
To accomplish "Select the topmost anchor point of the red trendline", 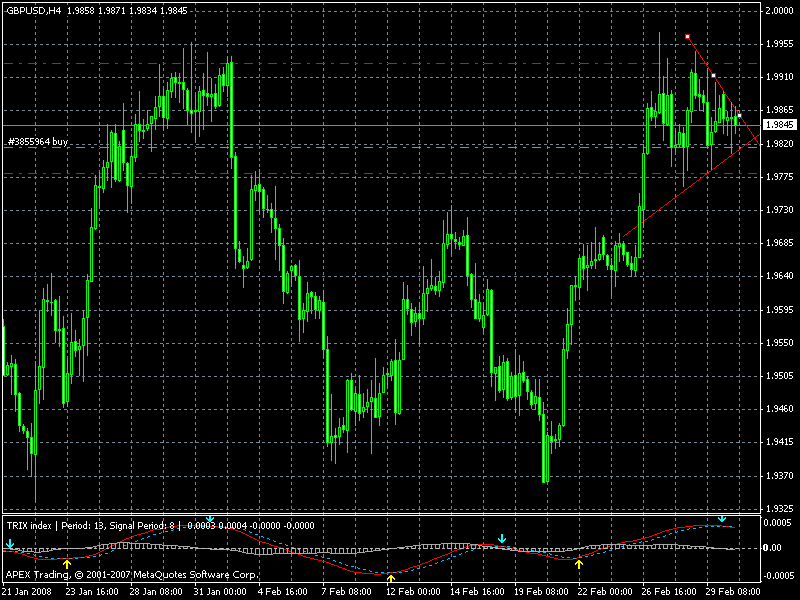I will [x=688, y=37].
